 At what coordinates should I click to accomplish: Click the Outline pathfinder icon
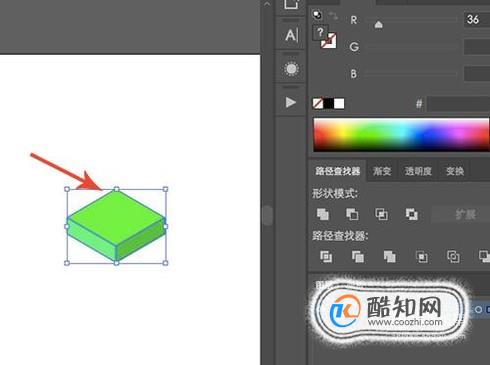453,257
